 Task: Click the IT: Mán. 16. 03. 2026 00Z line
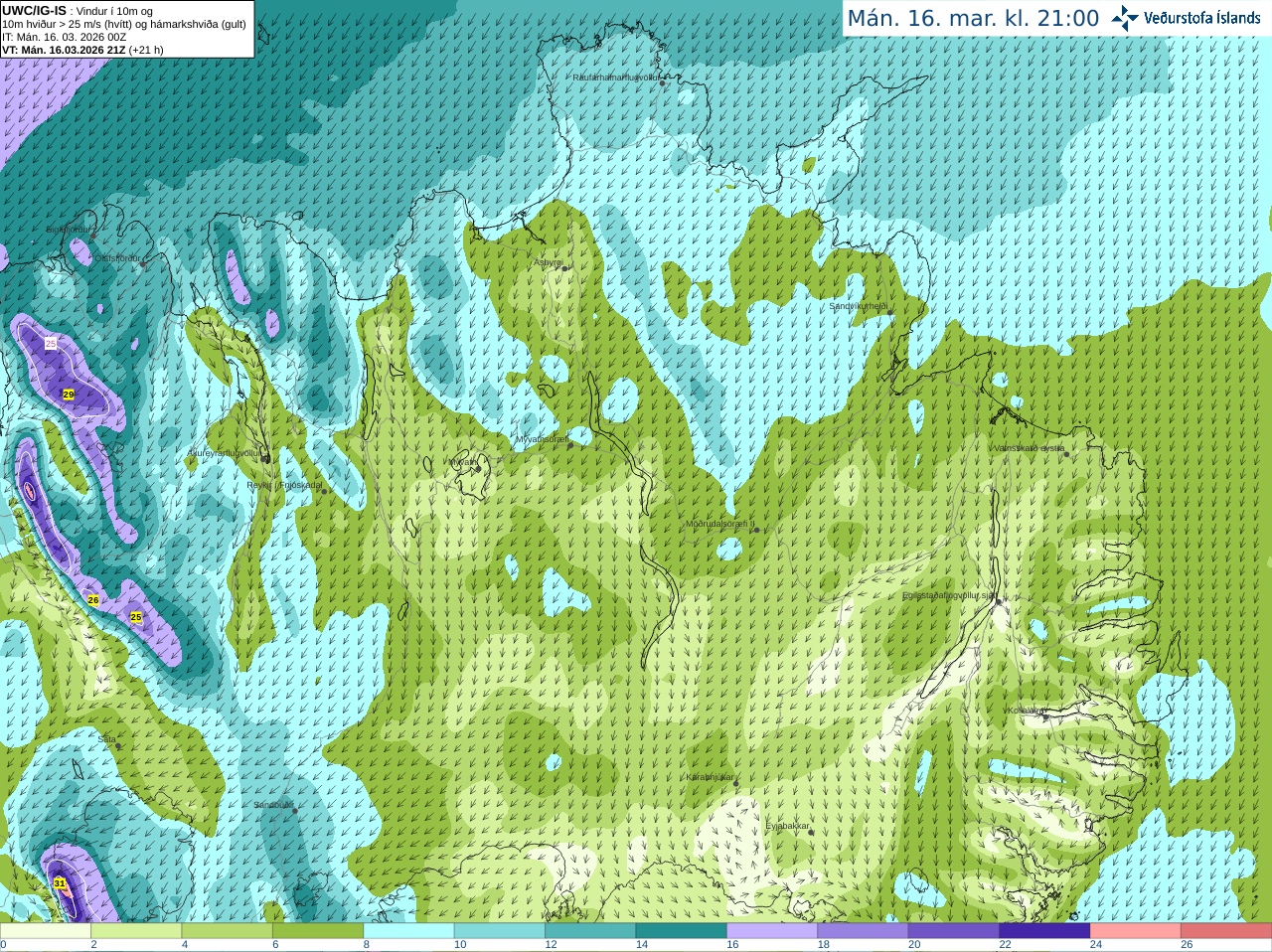click(x=65, y=37)
